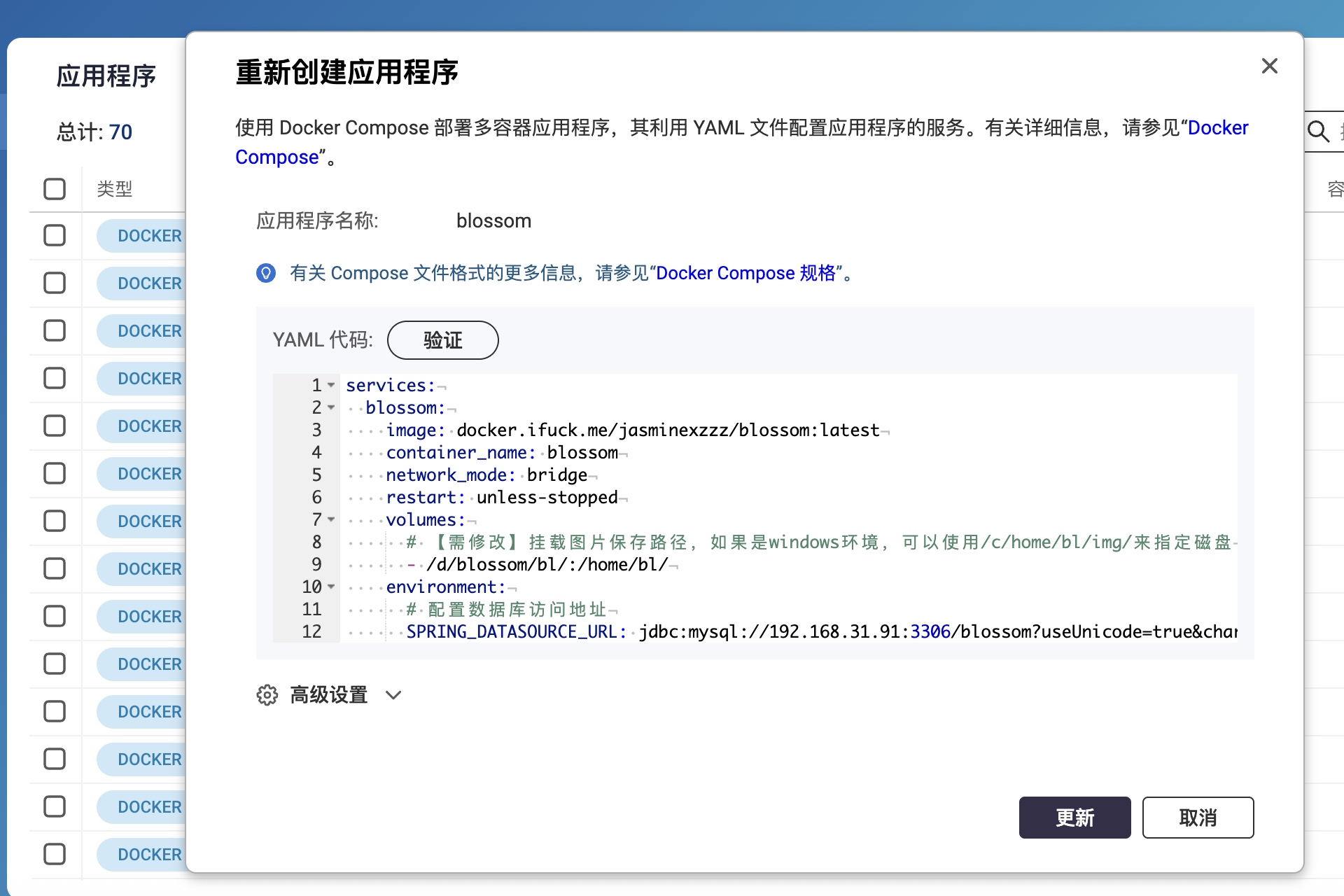Open the Docker Compose 规格 link
The height and width of the screenshot is (896, 1344).
click(746, 273)
